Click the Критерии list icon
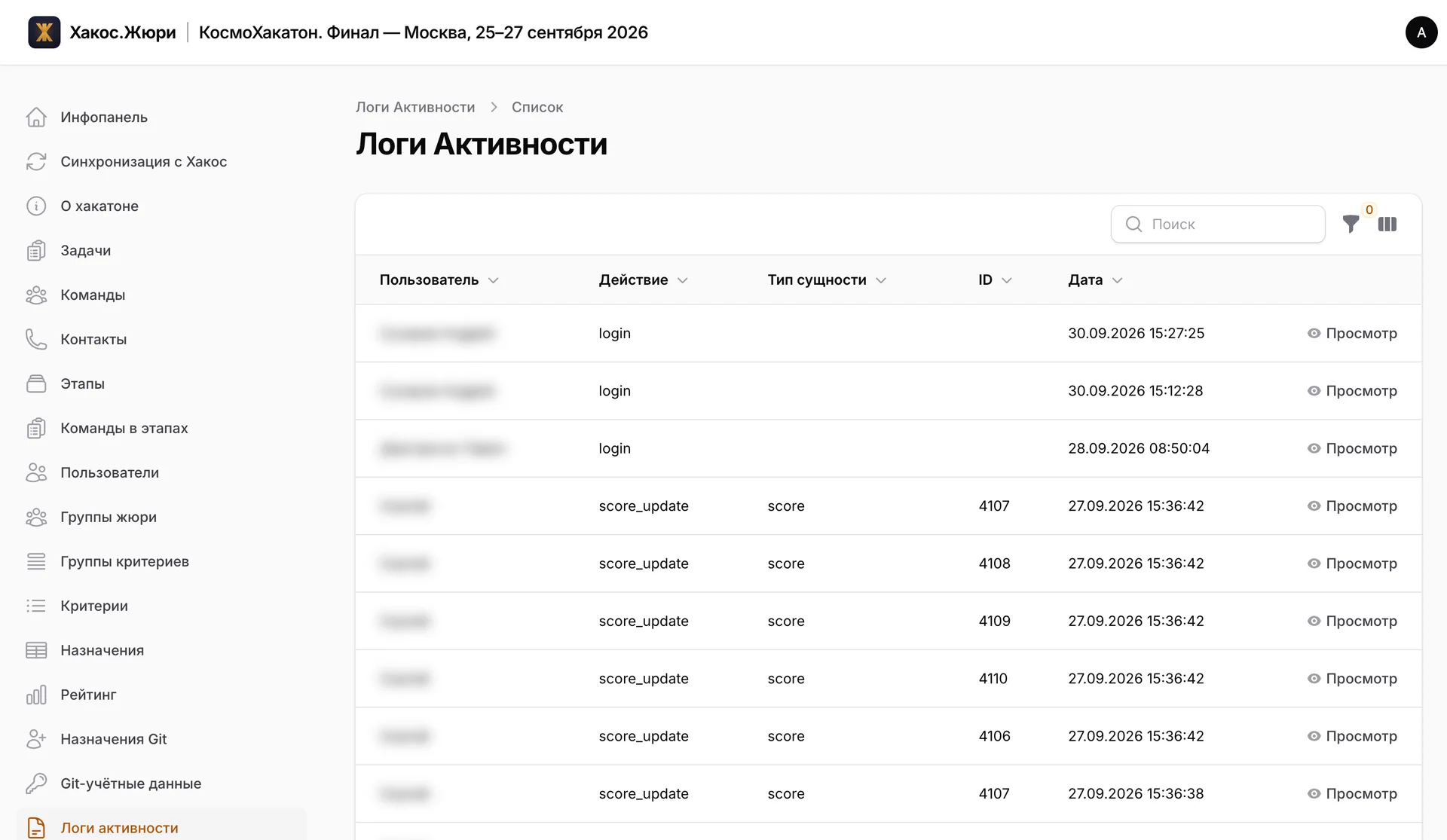Image resolution: width=1447 pixels, height=840 pixels. pyautogui.click(x=36, y=606)
